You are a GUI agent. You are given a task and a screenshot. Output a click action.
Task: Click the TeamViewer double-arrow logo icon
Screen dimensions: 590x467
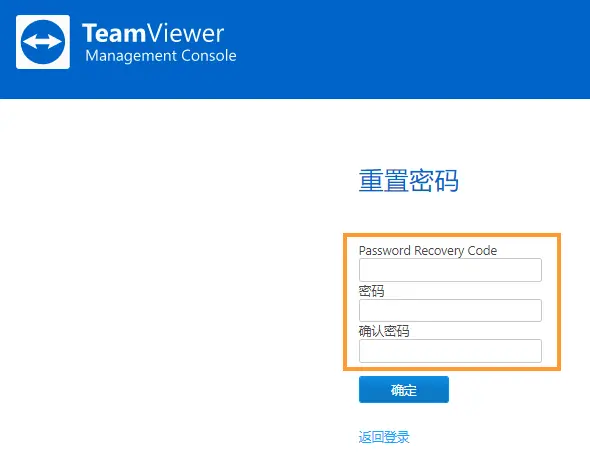pyautogui.click(x=43, y=42)
